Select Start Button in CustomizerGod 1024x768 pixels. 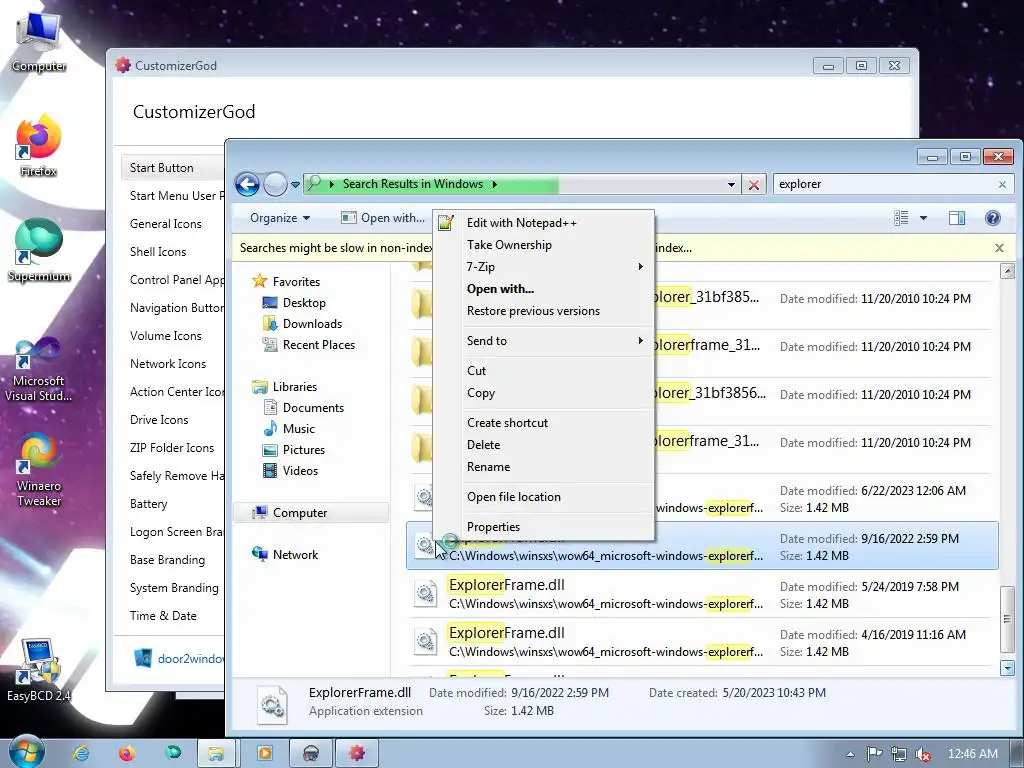pyautogui.click(x=172, y=168)
